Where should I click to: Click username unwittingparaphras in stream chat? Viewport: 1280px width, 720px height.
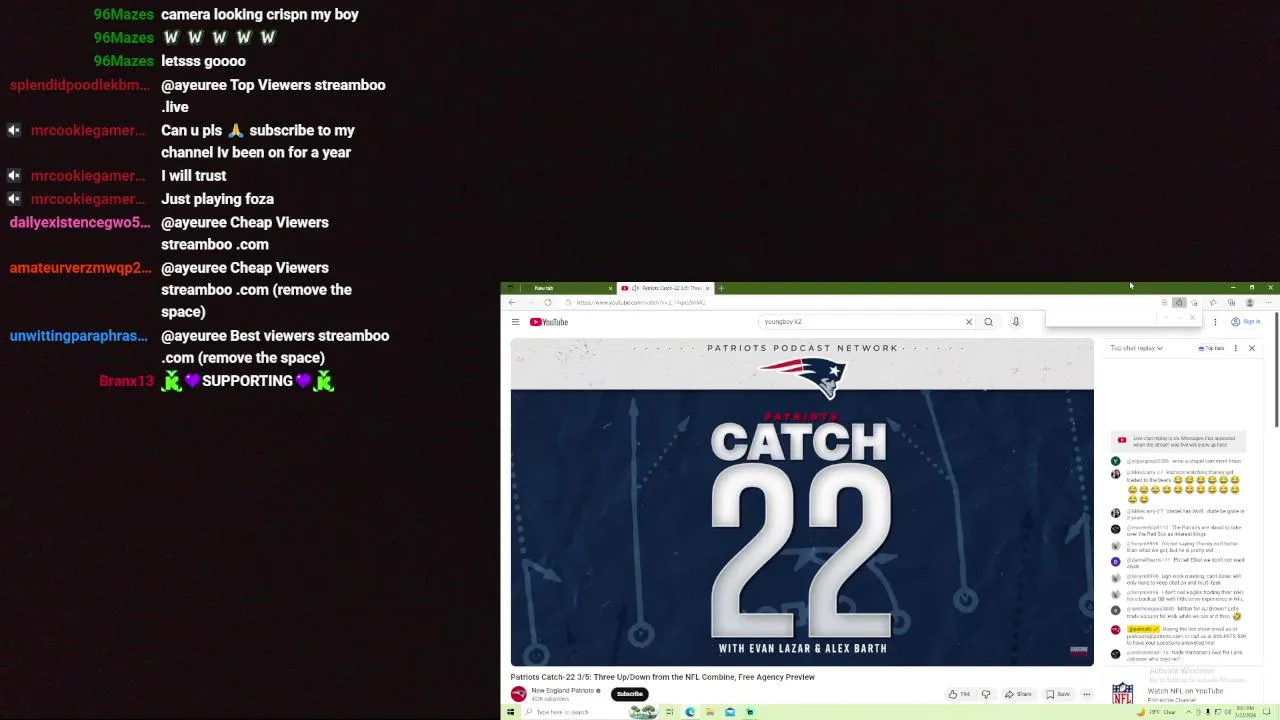click(x=78, y=336)
